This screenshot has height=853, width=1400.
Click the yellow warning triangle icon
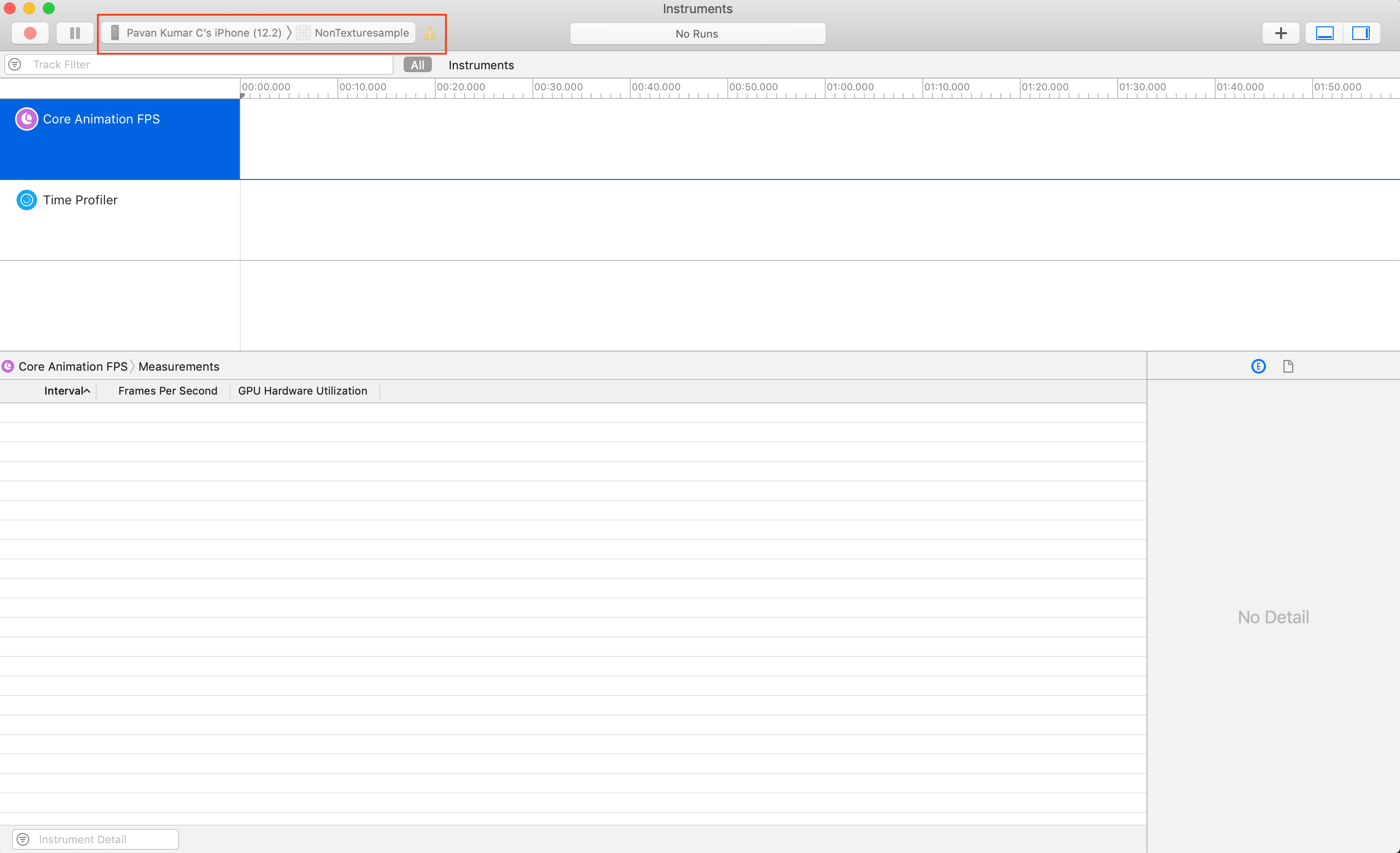pyautogui.click(x=430, y=34)
